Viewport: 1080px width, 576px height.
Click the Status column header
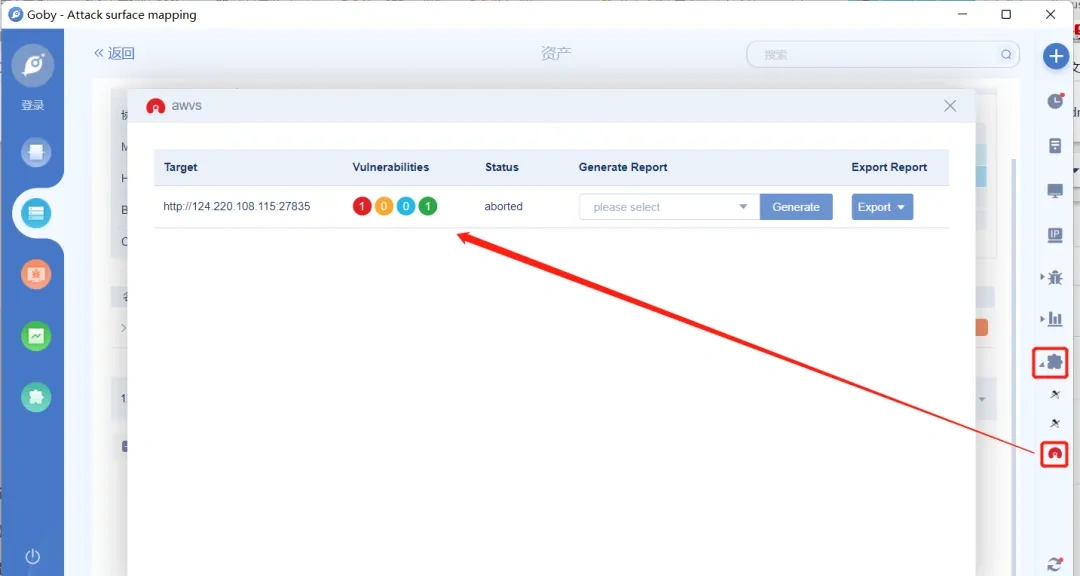(501, 167)
